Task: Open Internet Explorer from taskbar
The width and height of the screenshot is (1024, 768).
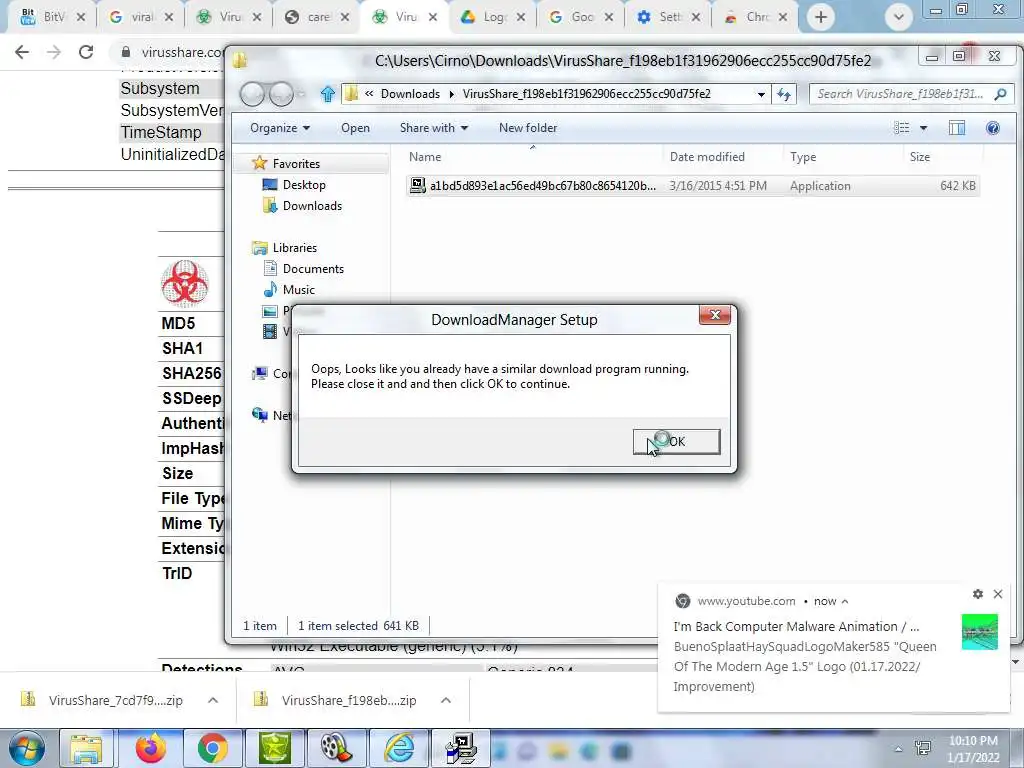Action: [398, 748]
